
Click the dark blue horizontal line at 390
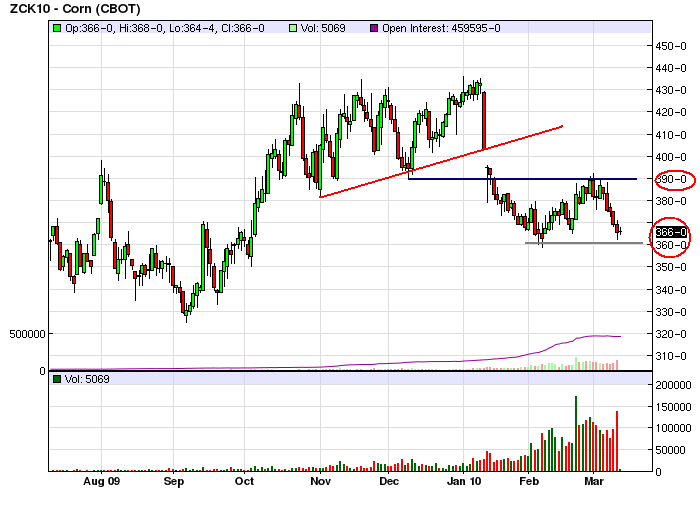522,179
